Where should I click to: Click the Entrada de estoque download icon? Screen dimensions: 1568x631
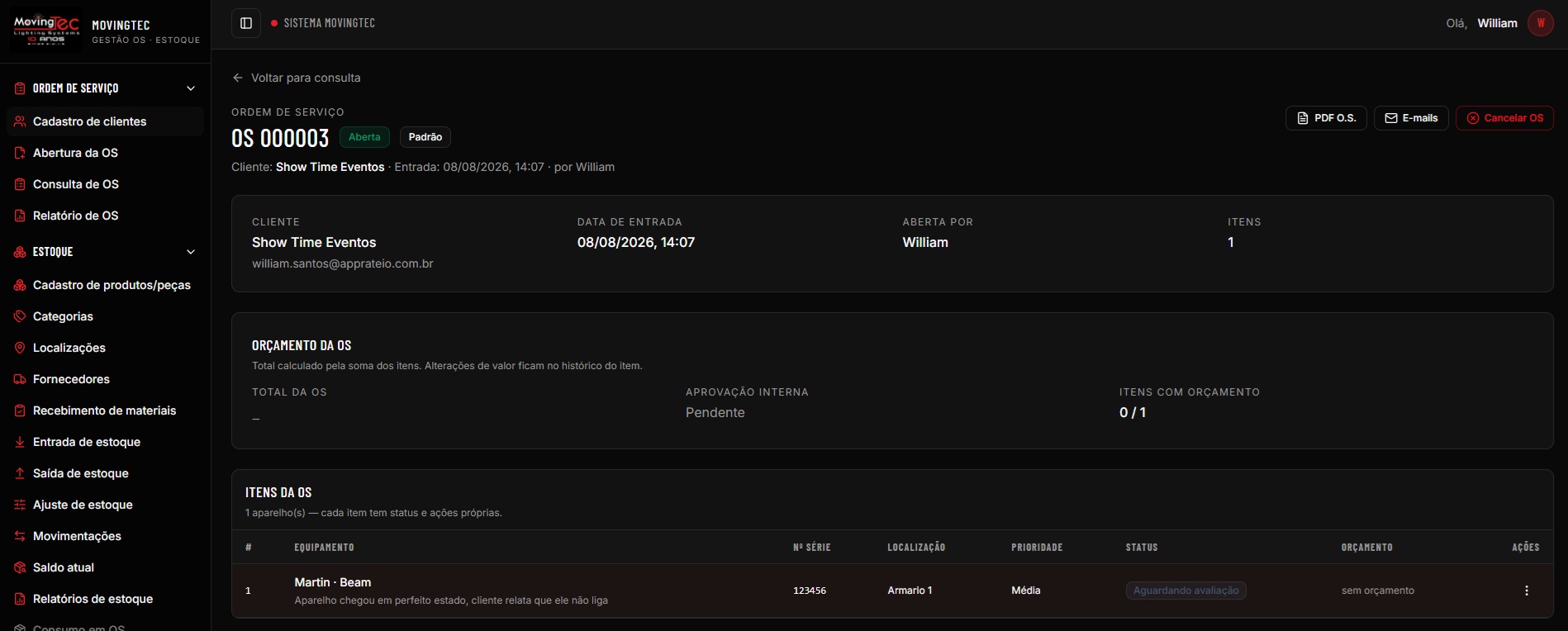(20, 442)
